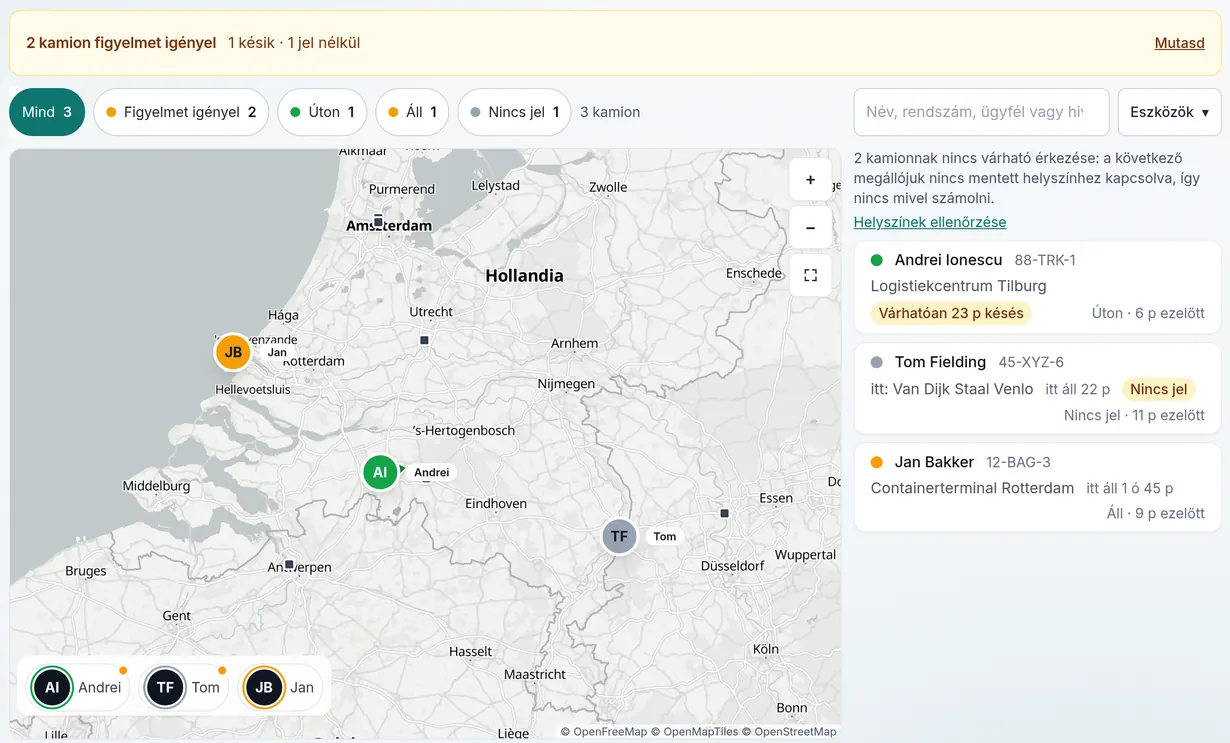Click Áll · 9 p ezelőtt status text
This screenshot has height=743, width=1230.
point(1156,513)
